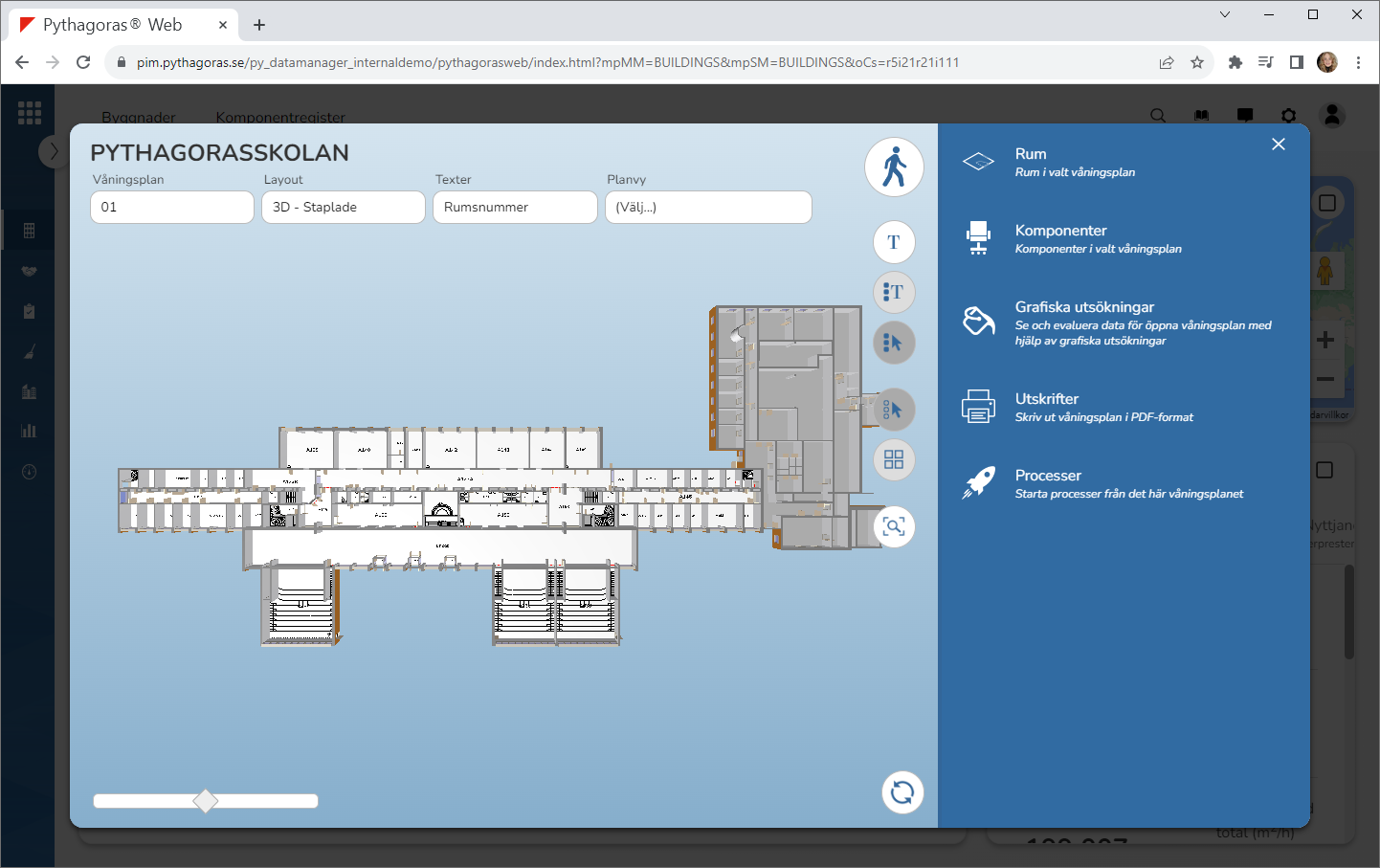Click the diamond slider handle
This screenshot has width=1380, height=868.
206,801
